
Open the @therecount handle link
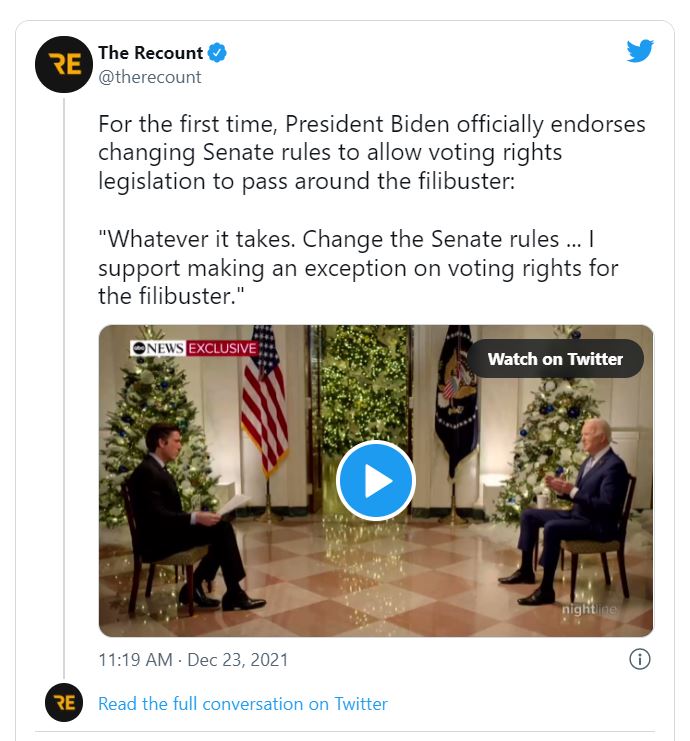tap(150, 77)
